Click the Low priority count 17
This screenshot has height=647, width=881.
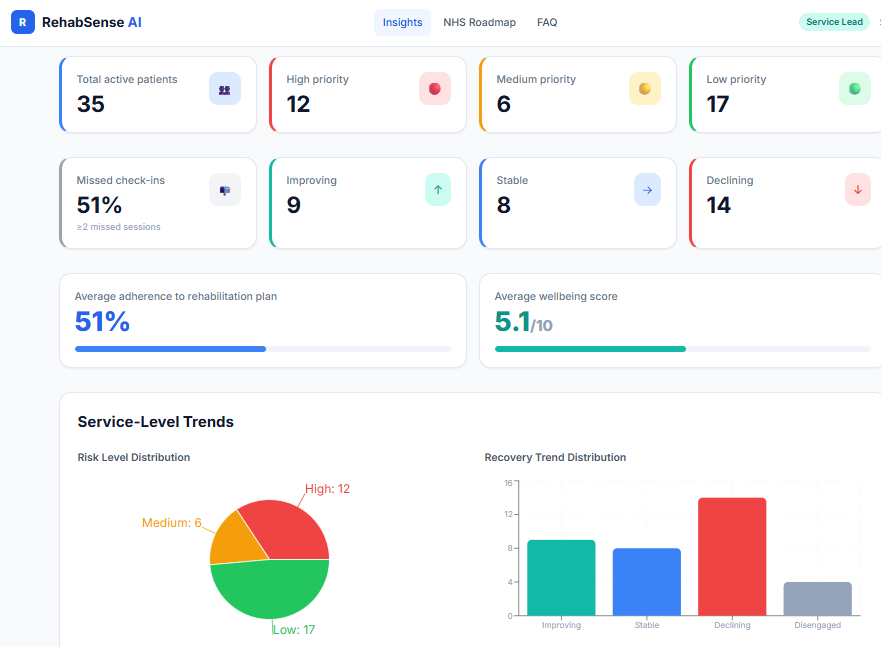[x=718, y=104]
